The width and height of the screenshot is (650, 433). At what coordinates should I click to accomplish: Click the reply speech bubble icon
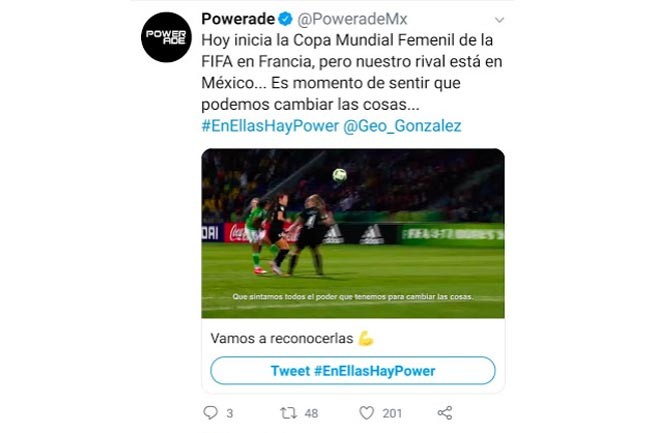point(211,413)
